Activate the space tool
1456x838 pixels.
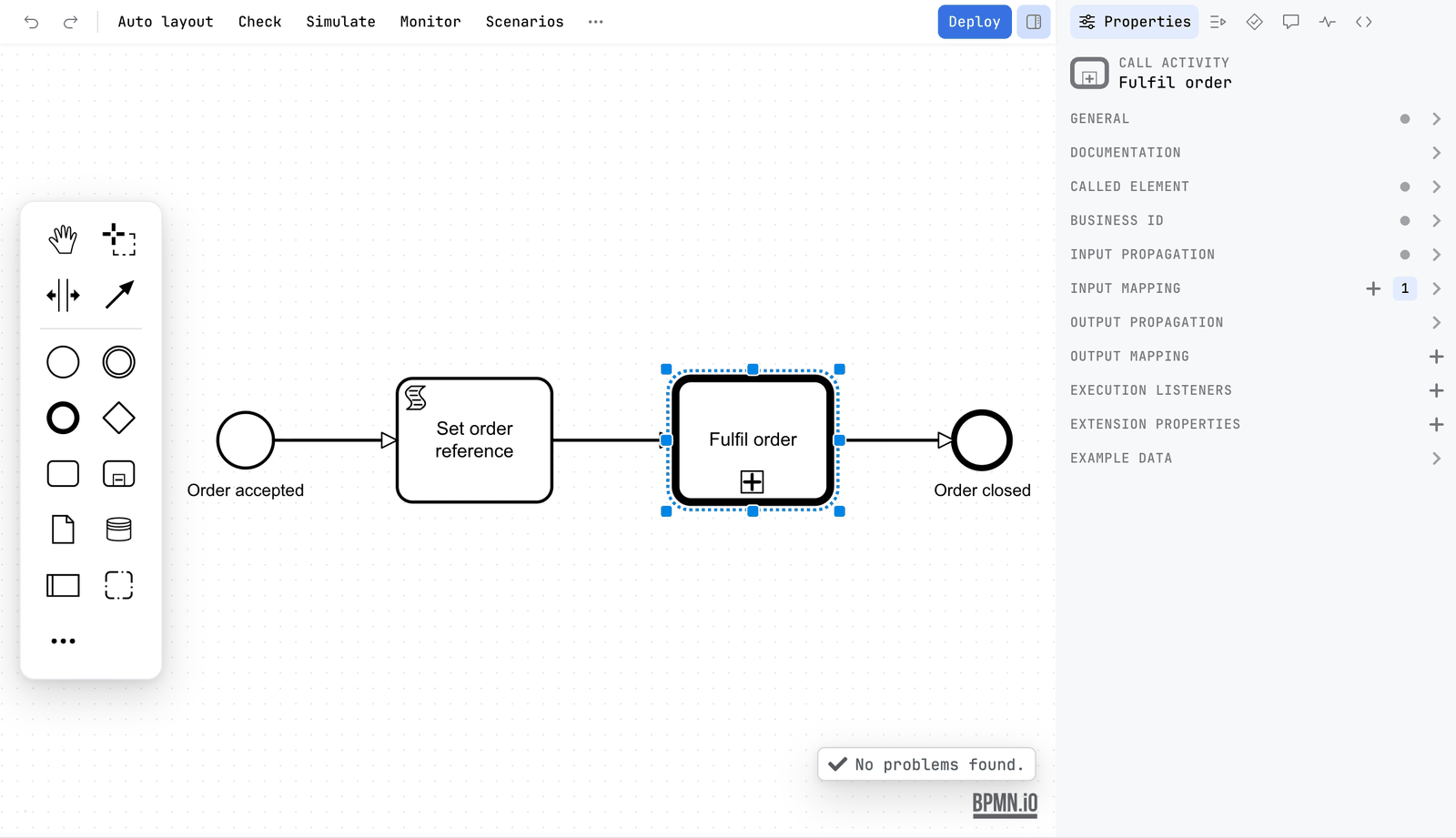(63, 296)
